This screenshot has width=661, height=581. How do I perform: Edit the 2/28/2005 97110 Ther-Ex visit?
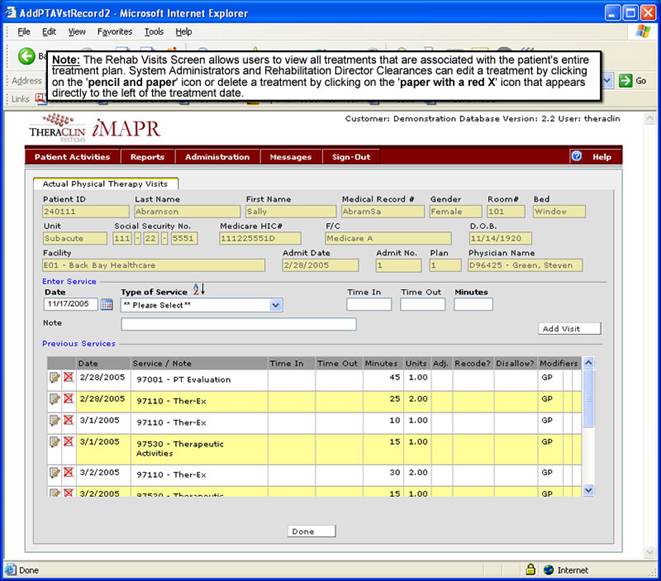click(54, 398)
